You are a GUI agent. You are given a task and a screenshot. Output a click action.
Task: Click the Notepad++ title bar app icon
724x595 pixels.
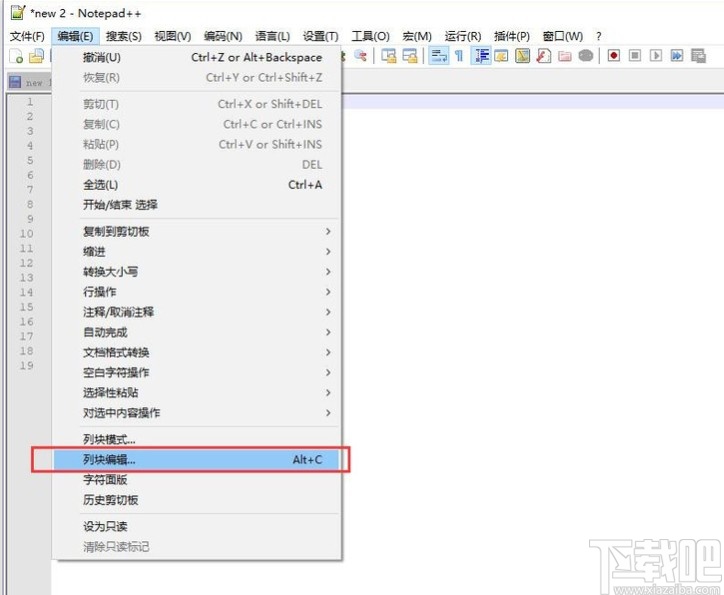point(17,12)
